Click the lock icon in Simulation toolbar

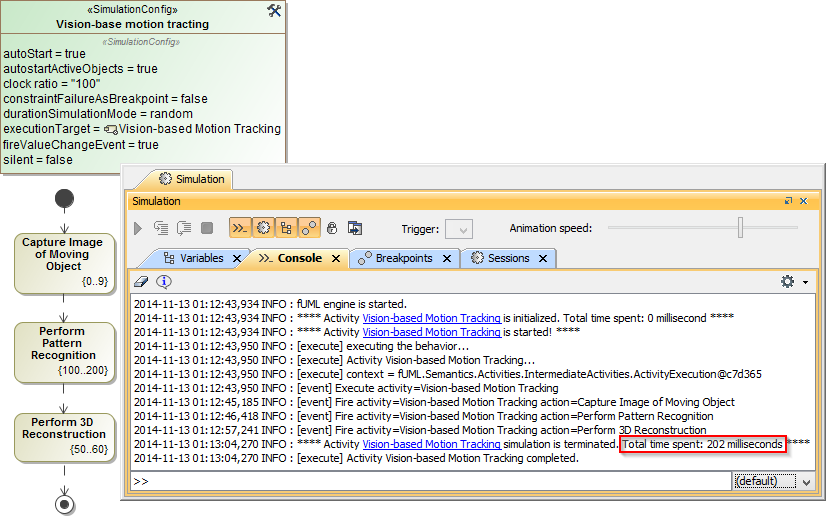[332, 229]
